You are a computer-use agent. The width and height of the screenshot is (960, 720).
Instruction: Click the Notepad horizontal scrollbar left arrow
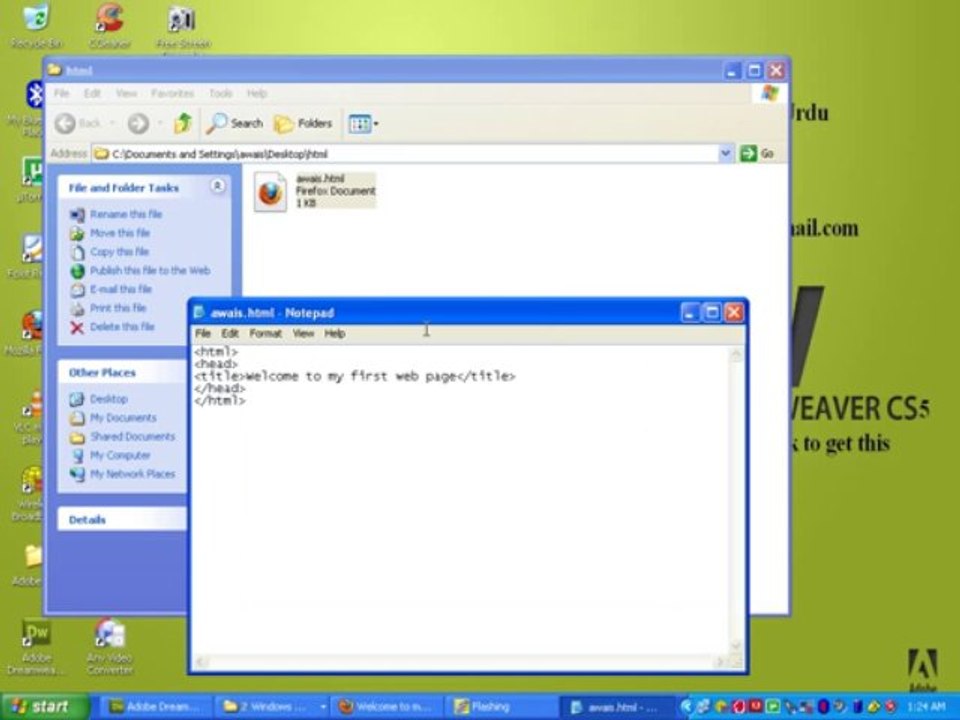tap(202, 662)
